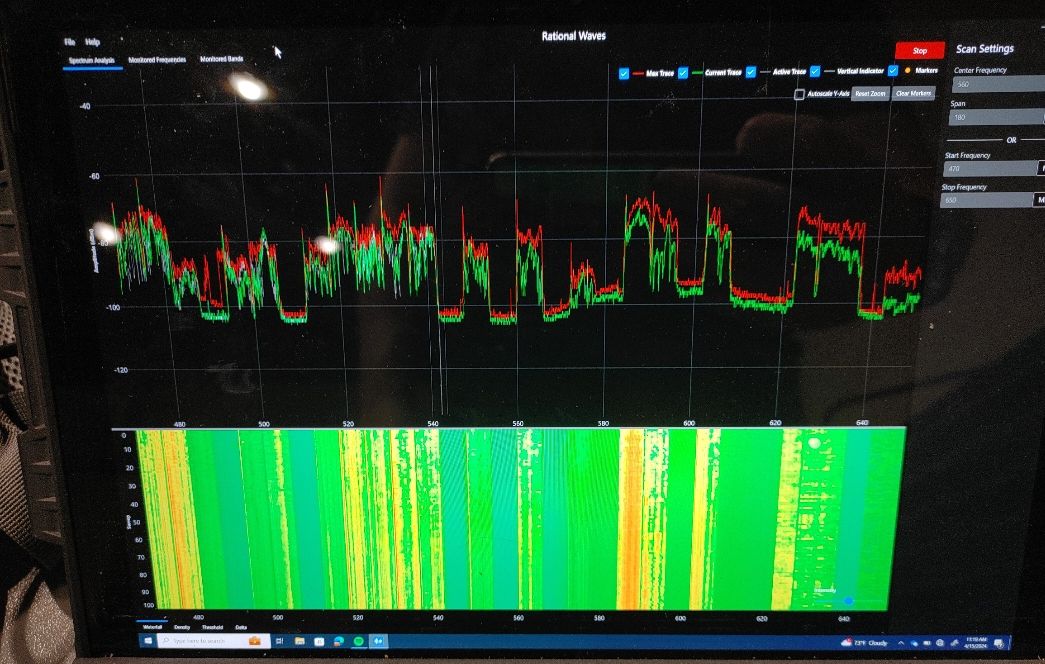The width and height of the screenshot is (1045, 664).
Task: Enable Autoscale Y-Axis checkbox
Action: (799, 94)
